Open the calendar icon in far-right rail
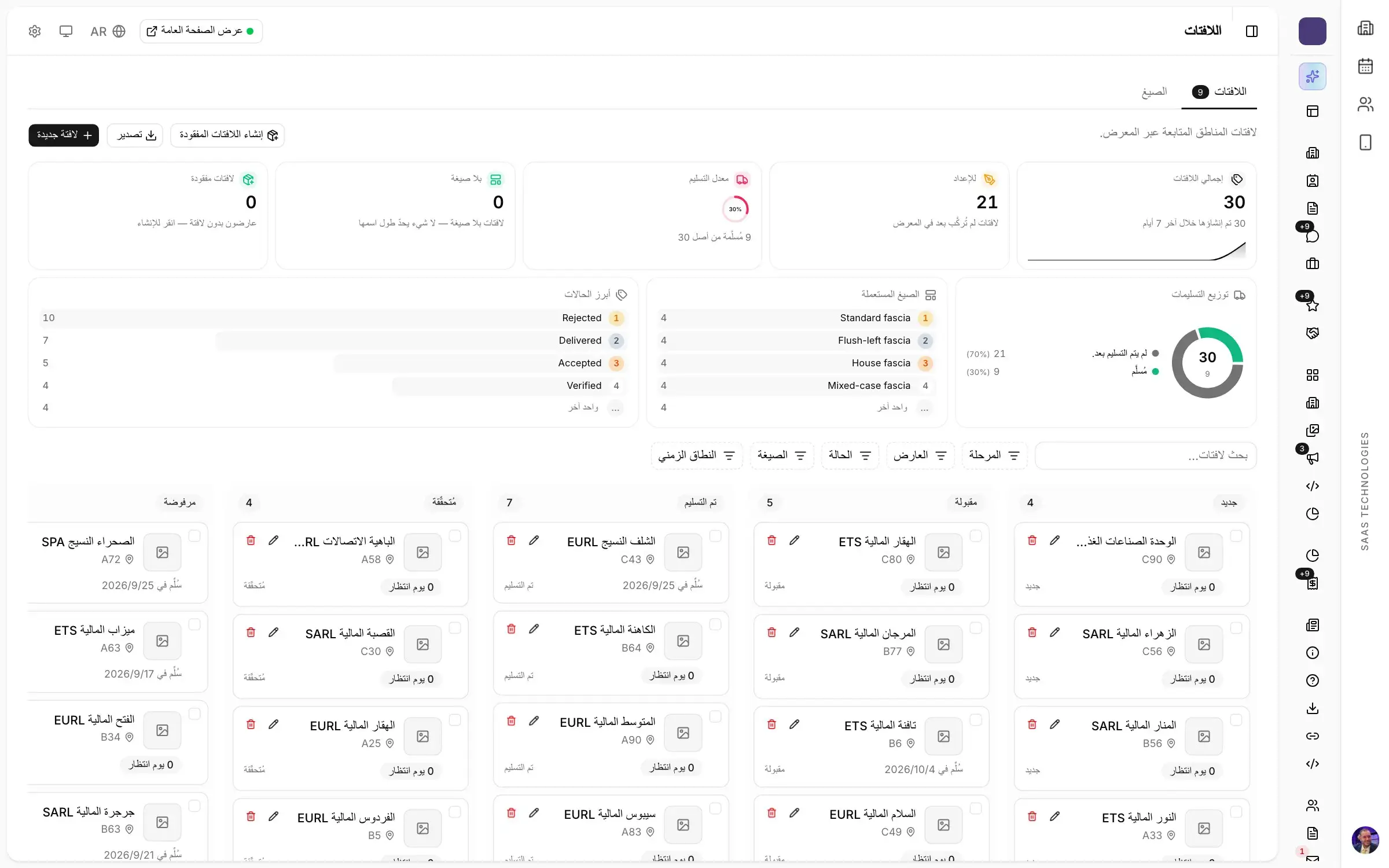 pos(1365,66)
